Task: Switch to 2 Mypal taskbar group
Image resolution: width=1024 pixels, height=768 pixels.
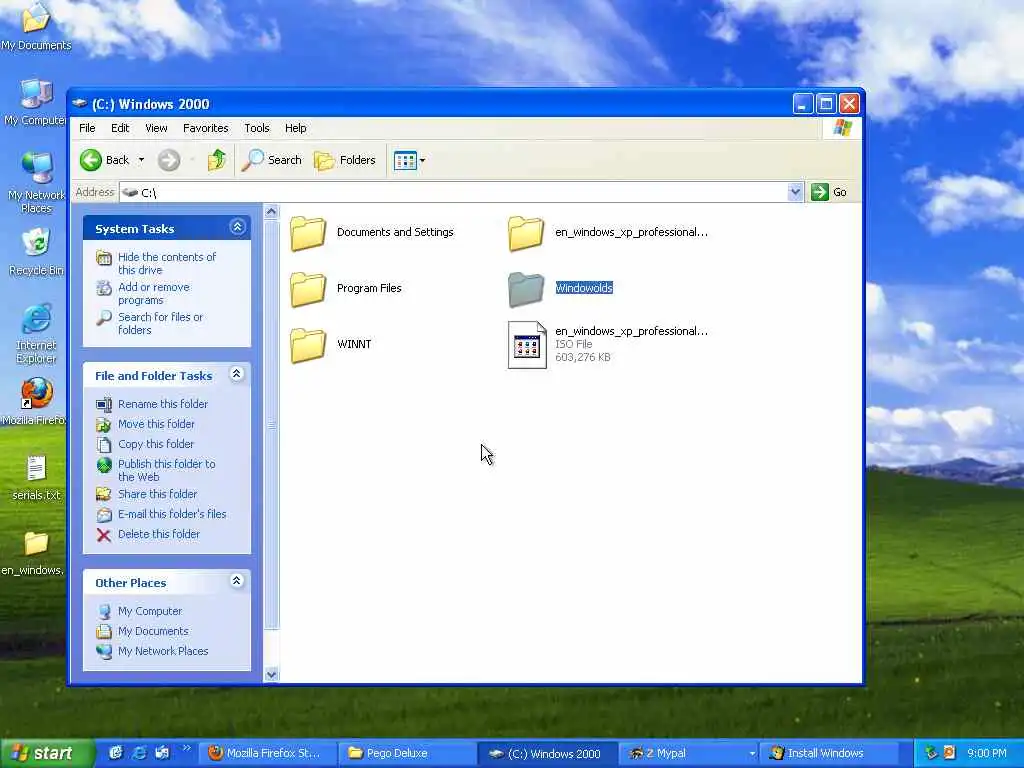Action: 688,754
